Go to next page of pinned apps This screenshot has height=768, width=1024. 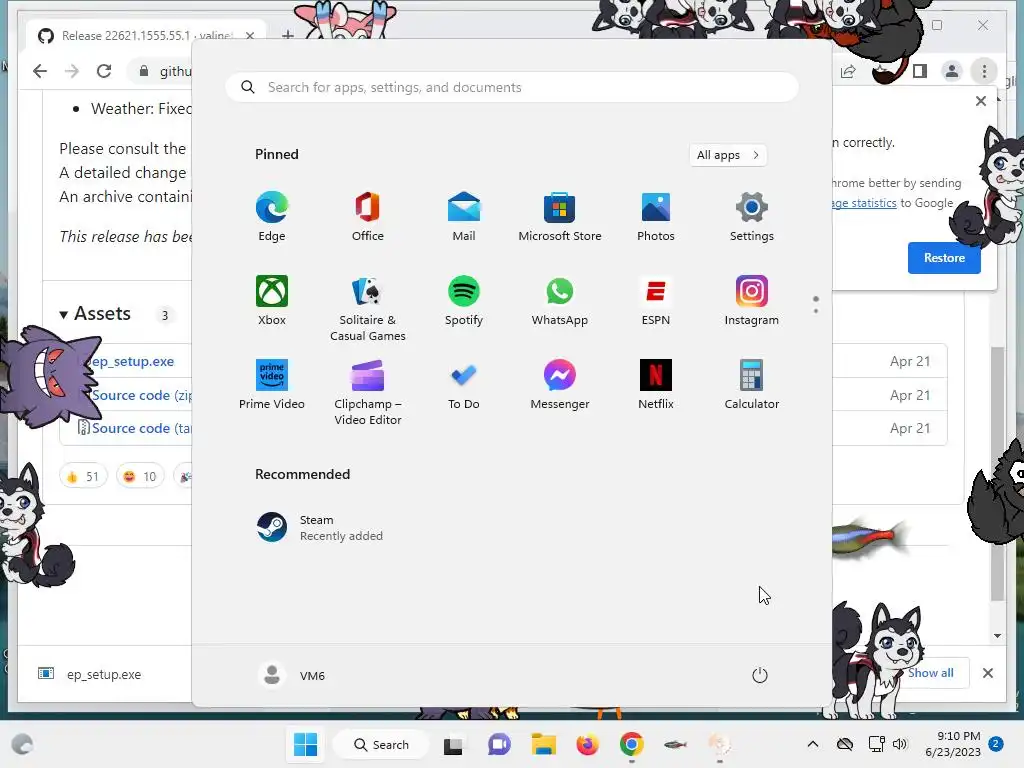coord(816,310)
